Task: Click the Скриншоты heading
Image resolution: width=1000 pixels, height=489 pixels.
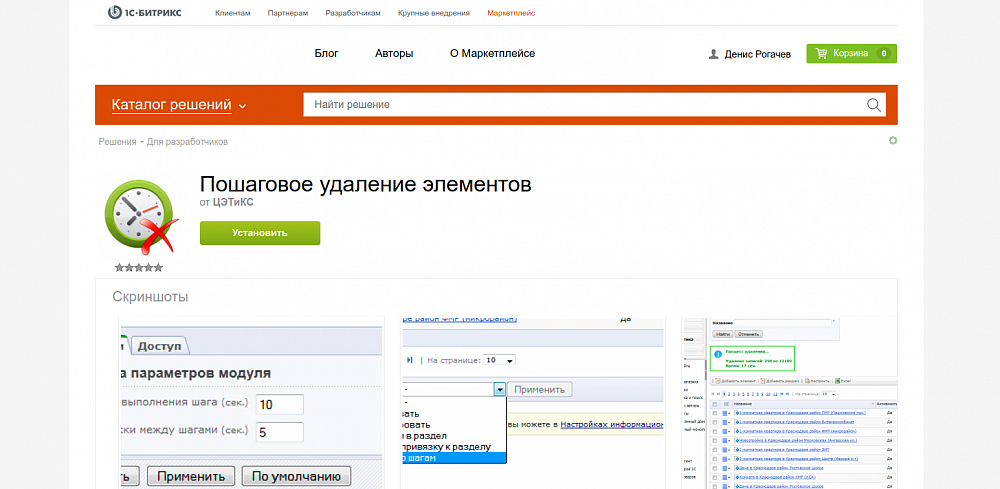Action: tap(150, 296)
